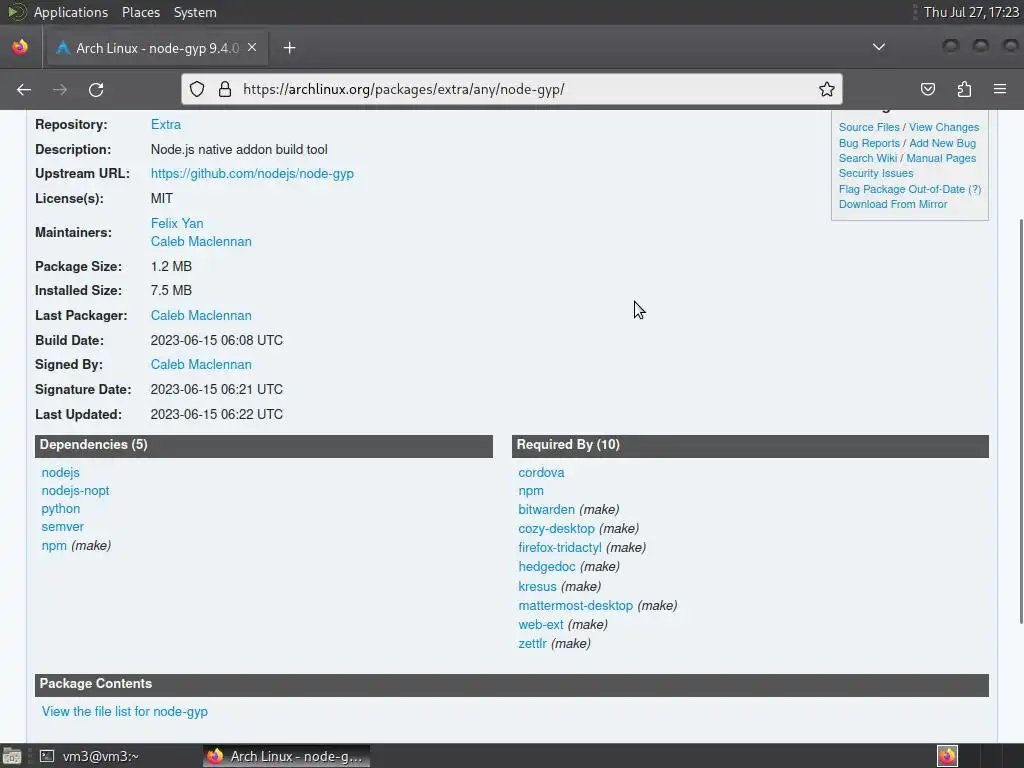The height and width of the screenshot is (768, 1024).
Task: Reload the current page
Action: click(x=96, y=89)
